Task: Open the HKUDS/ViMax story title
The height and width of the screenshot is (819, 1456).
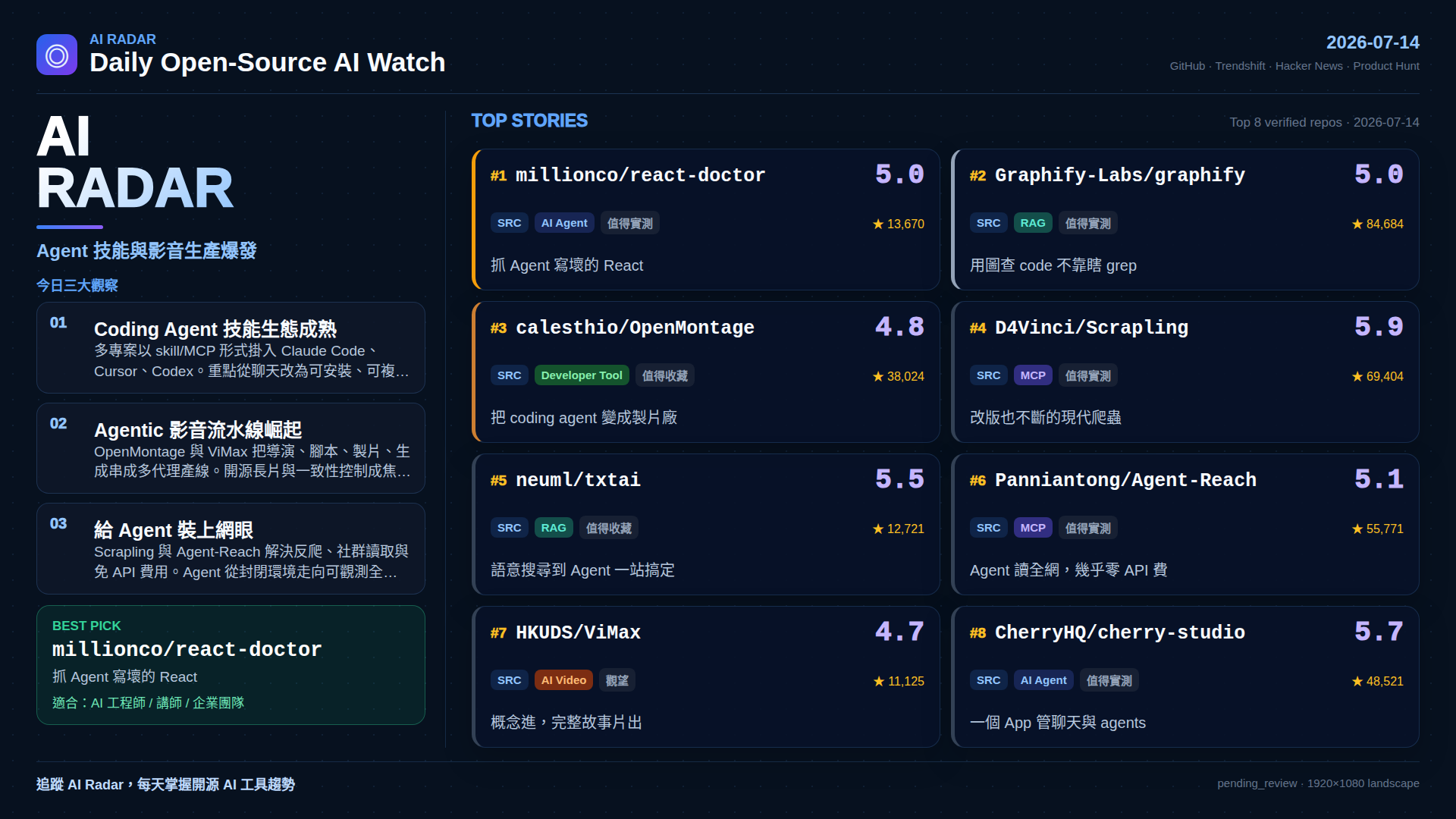Action: pyautogui.click(x=578, y=632)
